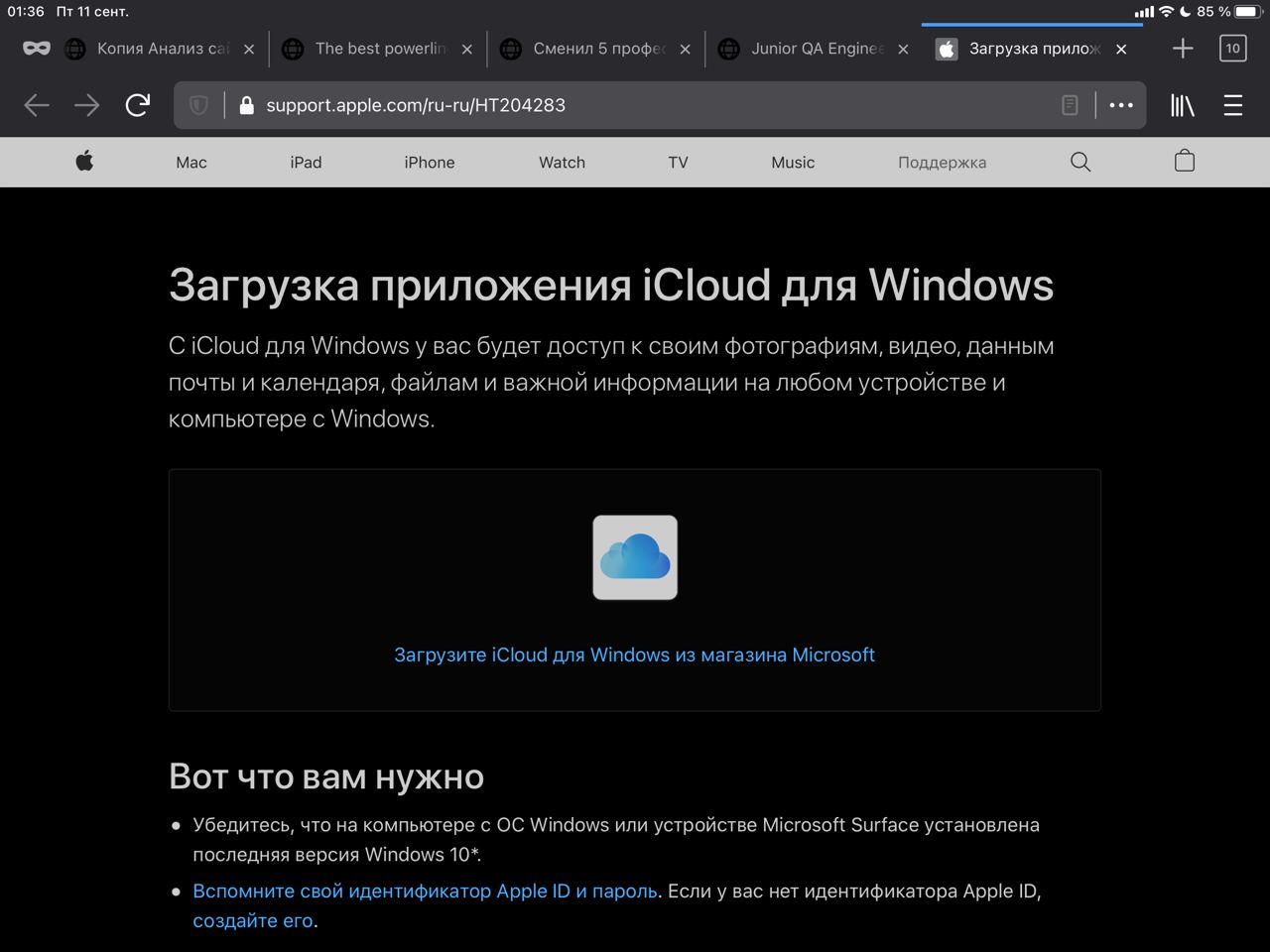The width and height of the screenshot is (1270, 952).
Task: Open TV in Apple navigation
Action: [678, 163]
